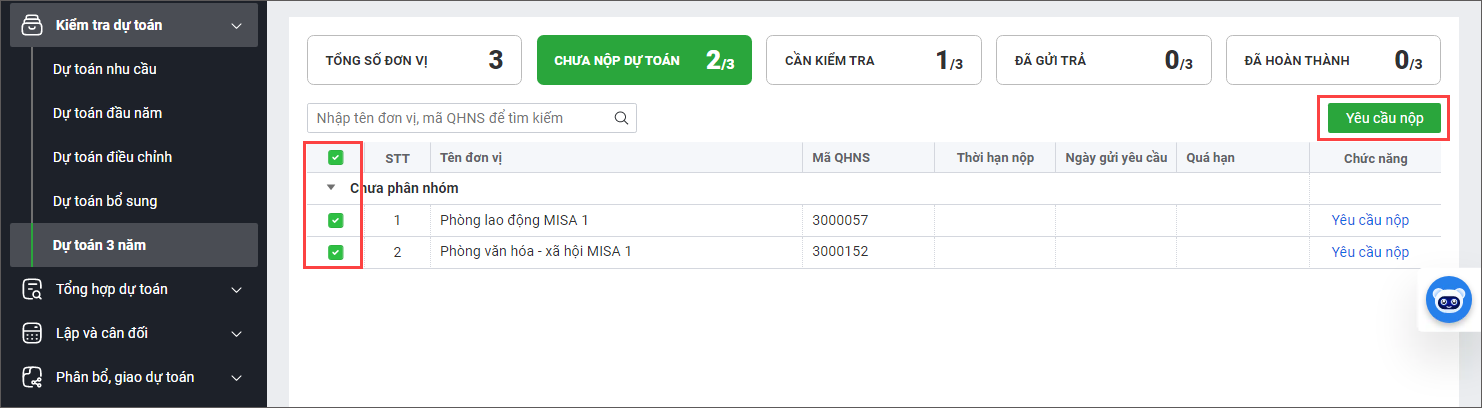Expand the Tổng hợp dự toán chevron
The image size is (1482, 408).
point(236,289)
